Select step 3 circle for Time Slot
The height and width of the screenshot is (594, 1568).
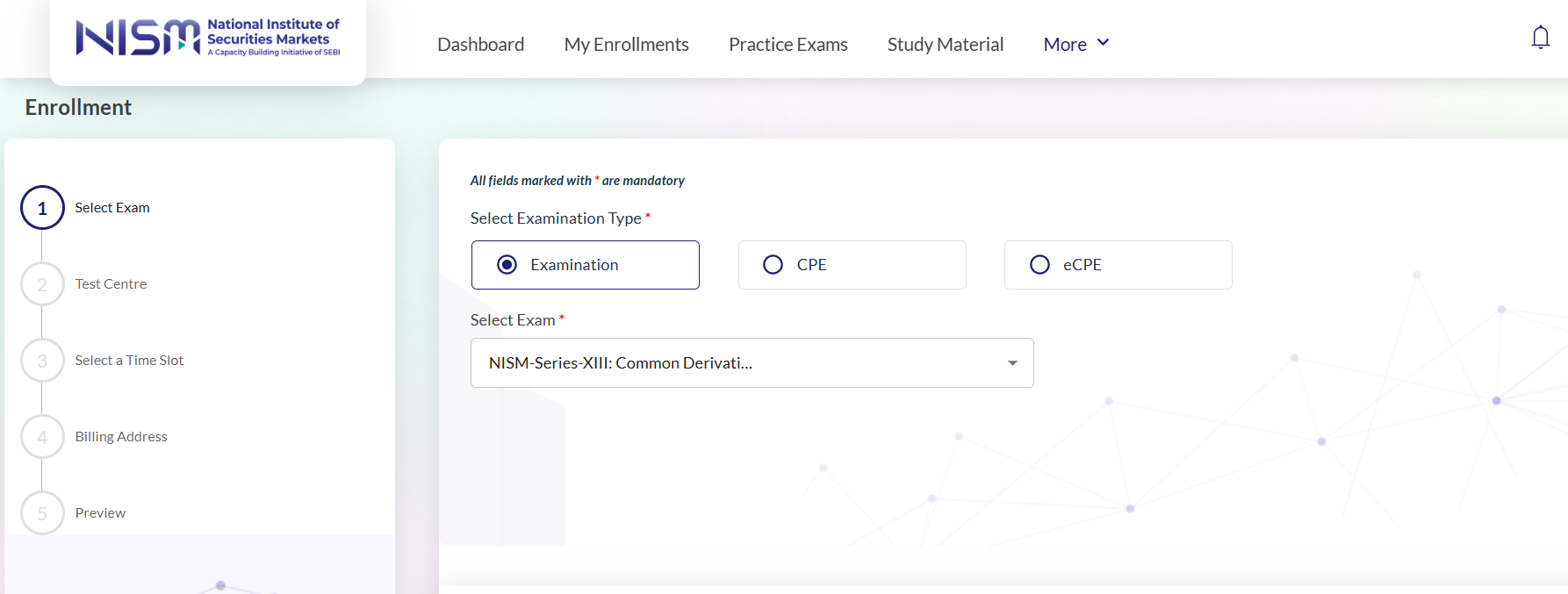coord(42,361)
